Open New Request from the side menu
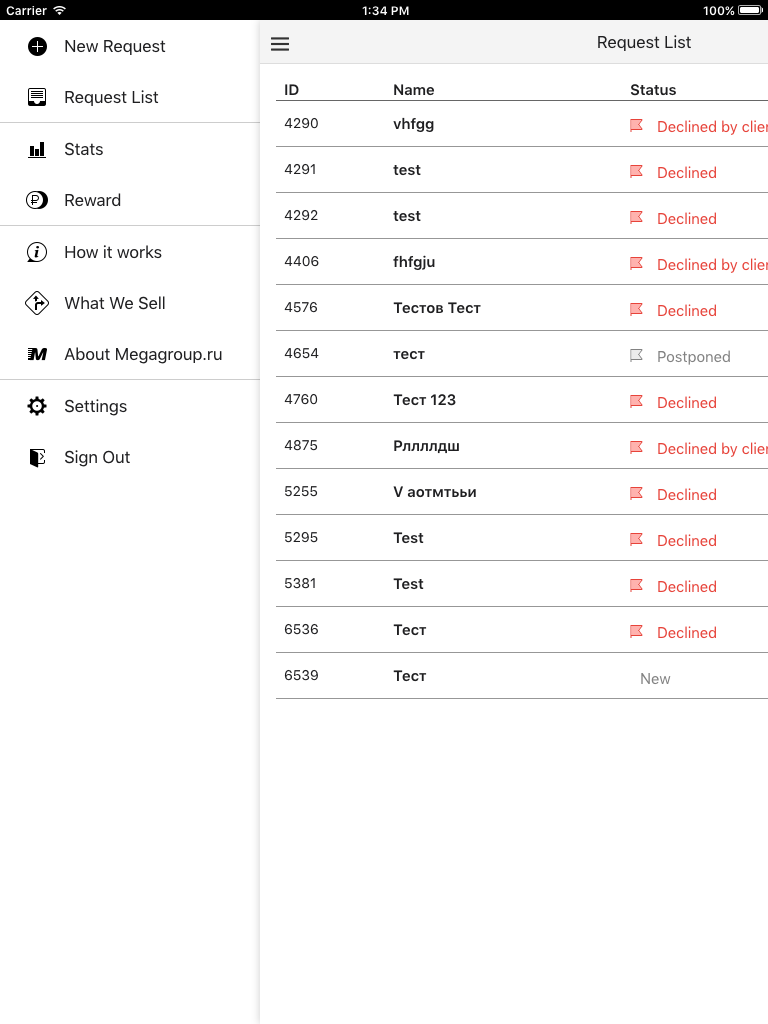This screenshot has height=1024, width=768. click(x=130, y=46)
